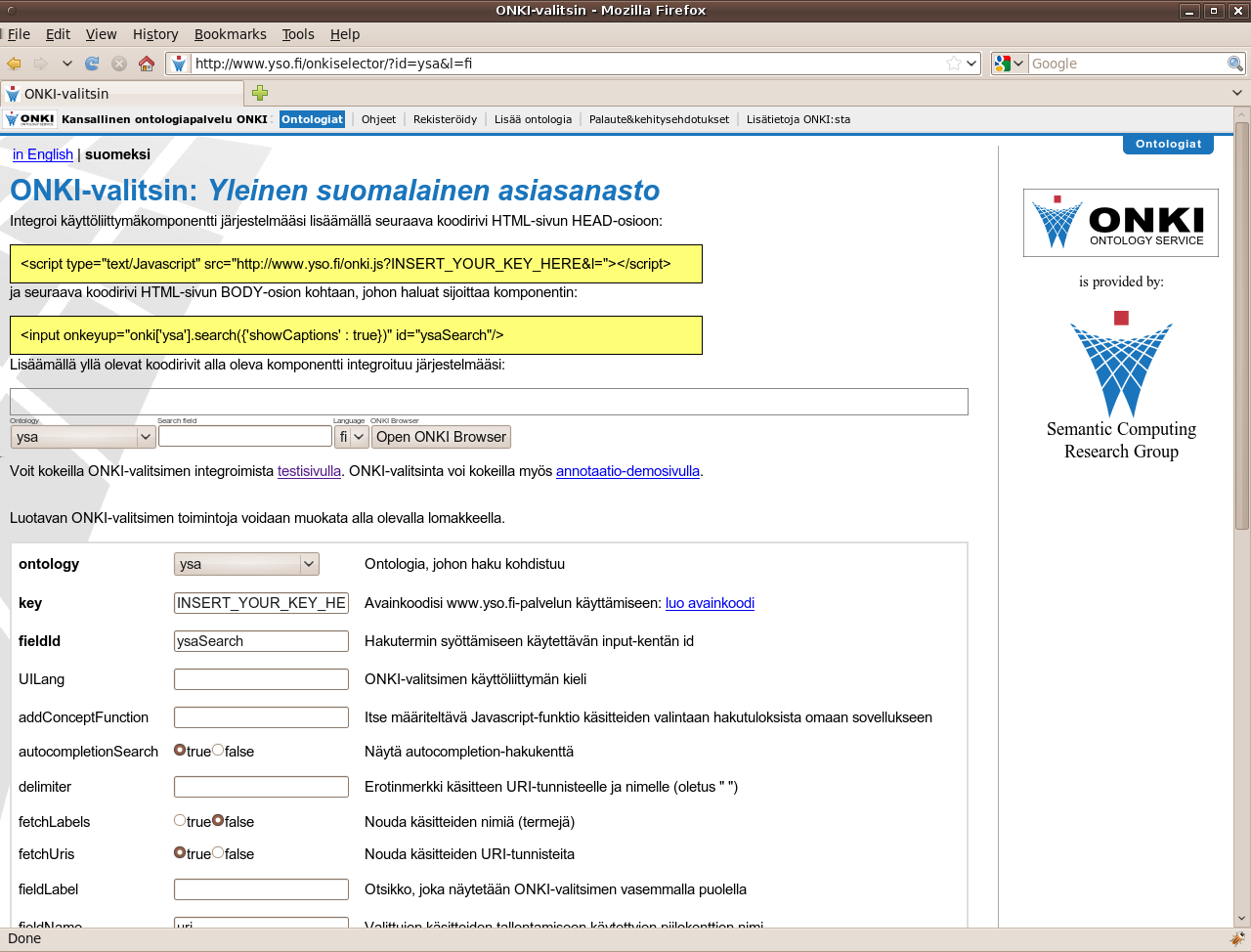The width and height of the screenshot is (1251, 952).
Task: Switch the page to in English
Action: click(x=43, y=154)
